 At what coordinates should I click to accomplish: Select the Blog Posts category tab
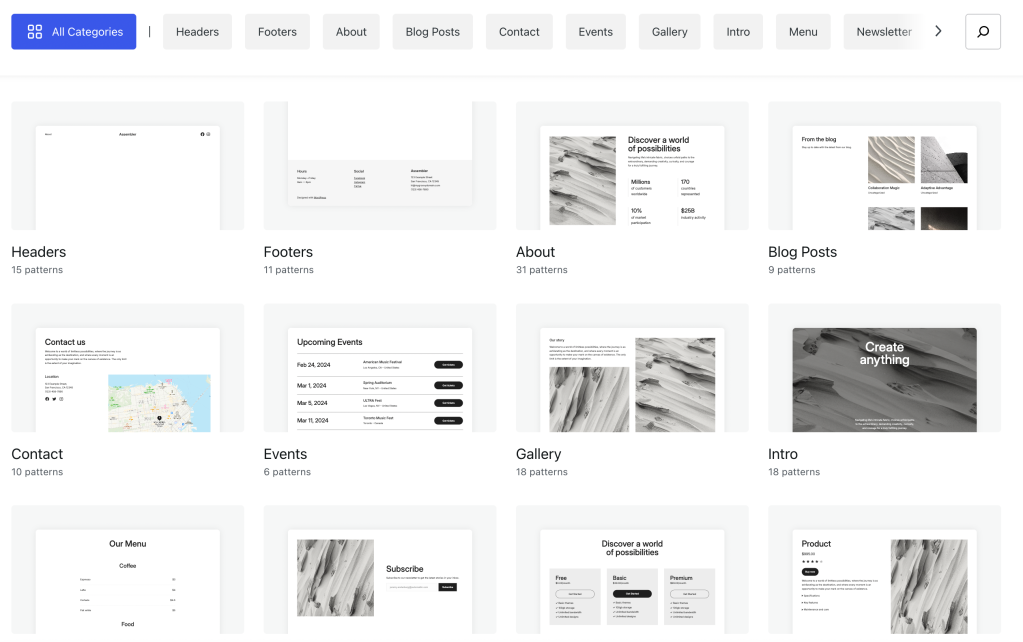tap(432, 32)
